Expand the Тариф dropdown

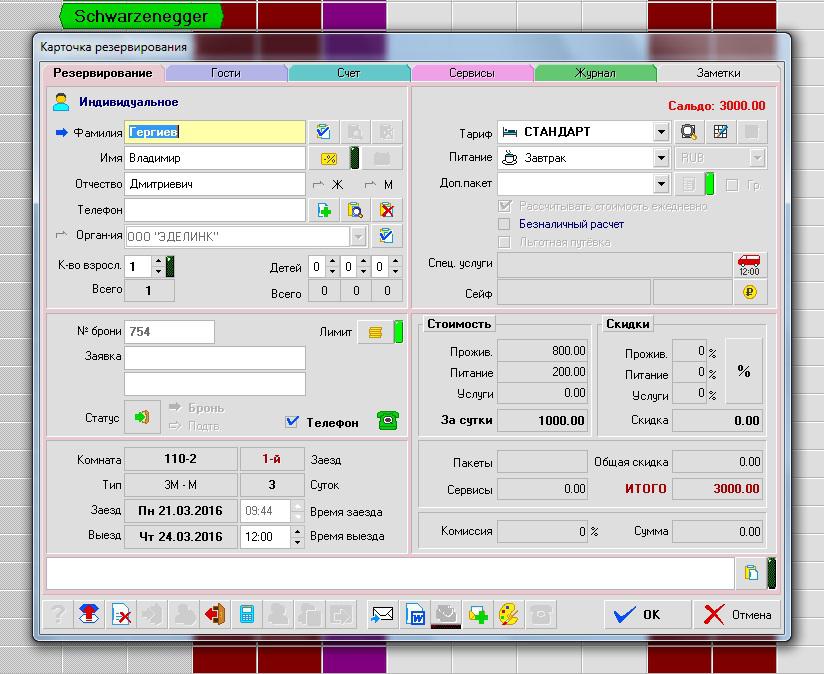[661, 132]
